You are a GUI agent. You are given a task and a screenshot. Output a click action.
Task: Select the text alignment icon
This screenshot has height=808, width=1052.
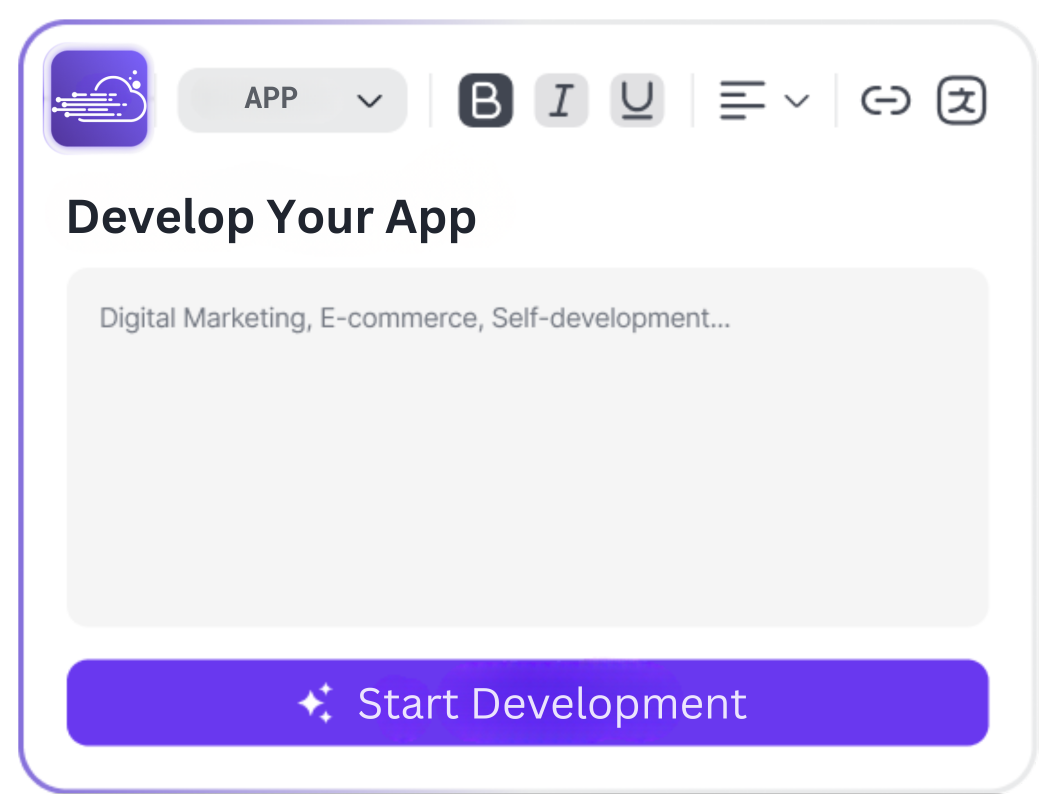[x=742, y=100]
